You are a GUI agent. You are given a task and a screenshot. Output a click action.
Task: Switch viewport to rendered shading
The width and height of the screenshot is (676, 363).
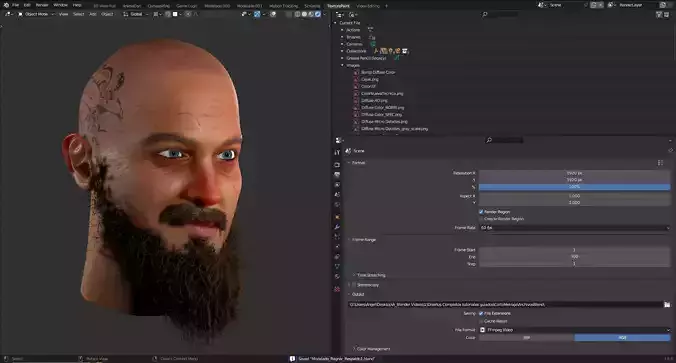tap(317, 14)
